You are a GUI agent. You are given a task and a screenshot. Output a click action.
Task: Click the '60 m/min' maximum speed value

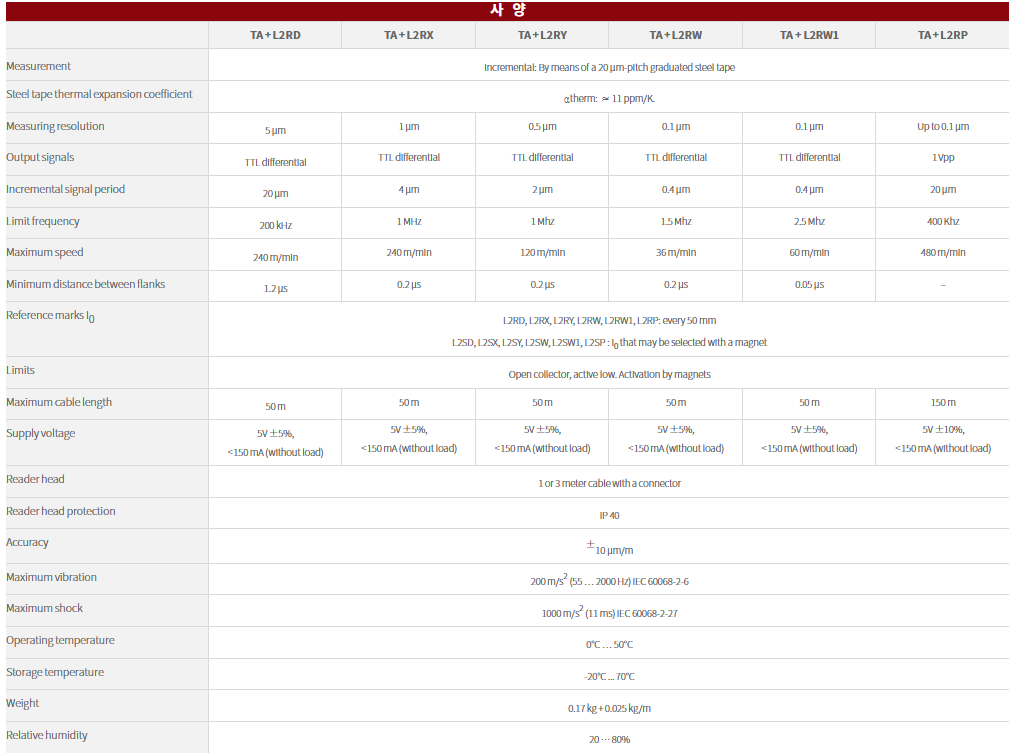tap(809, 252)
